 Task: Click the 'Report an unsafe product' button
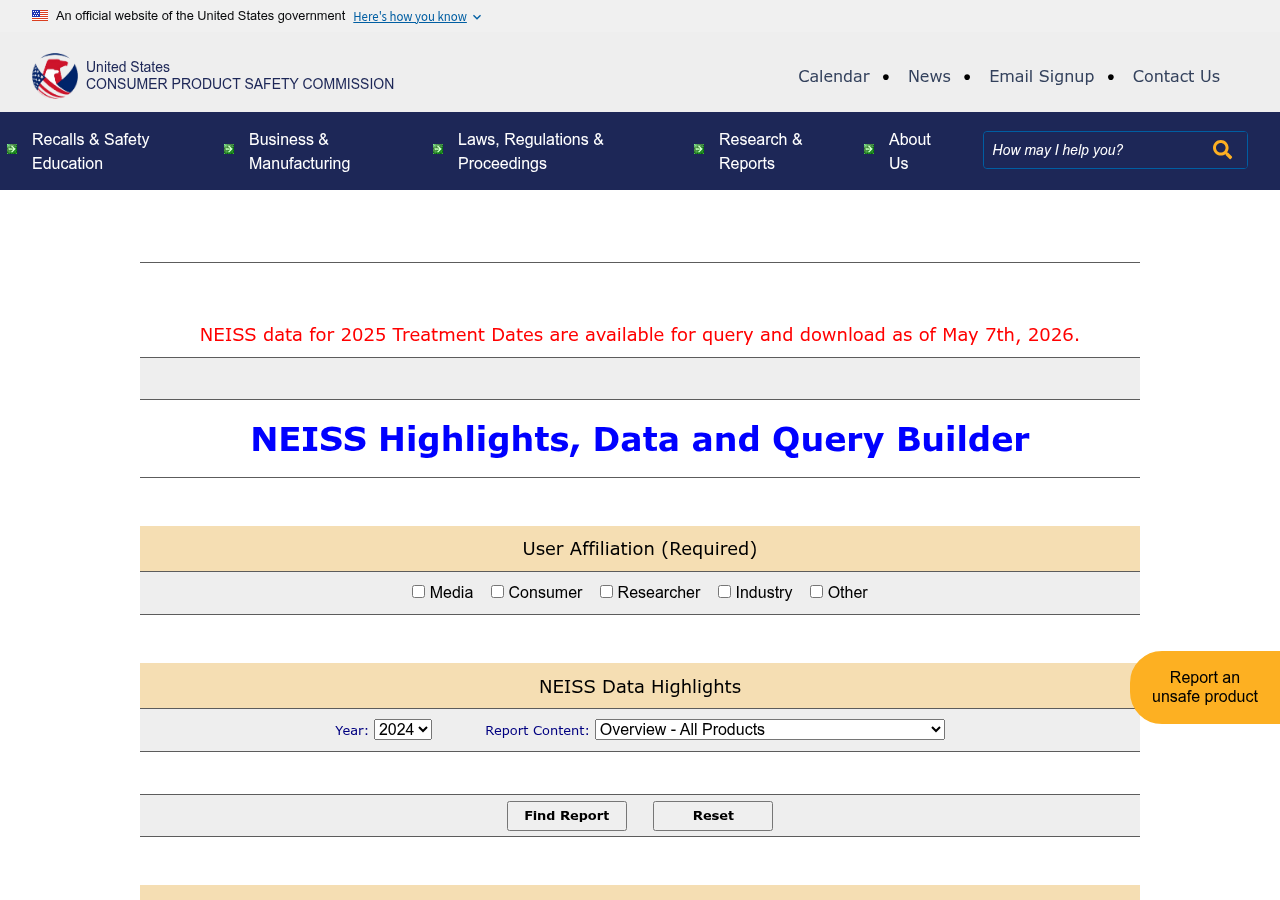pos(1205,687)
